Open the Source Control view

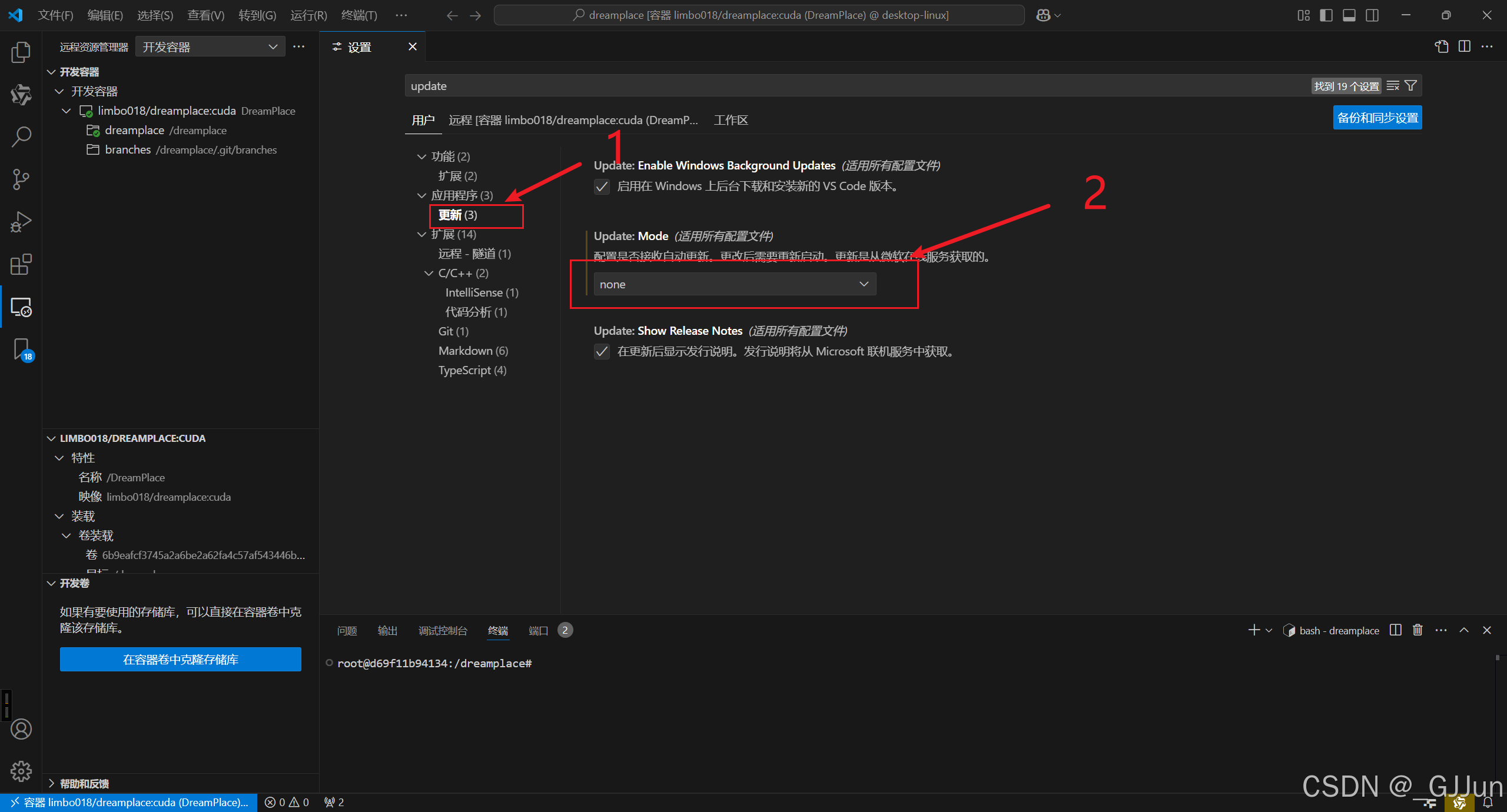click(x=21, y=179)
